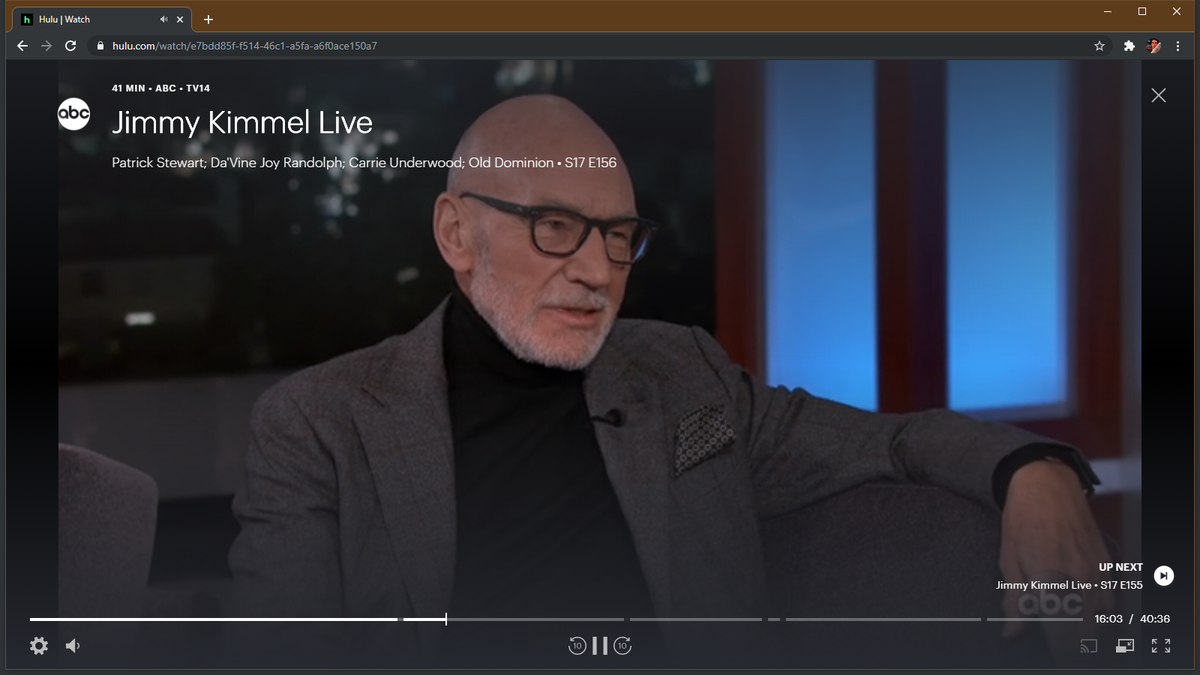Viewport: 1200px width, 675px height.
Task: Close the Hulu player with the X
Action: (1158, 95)
